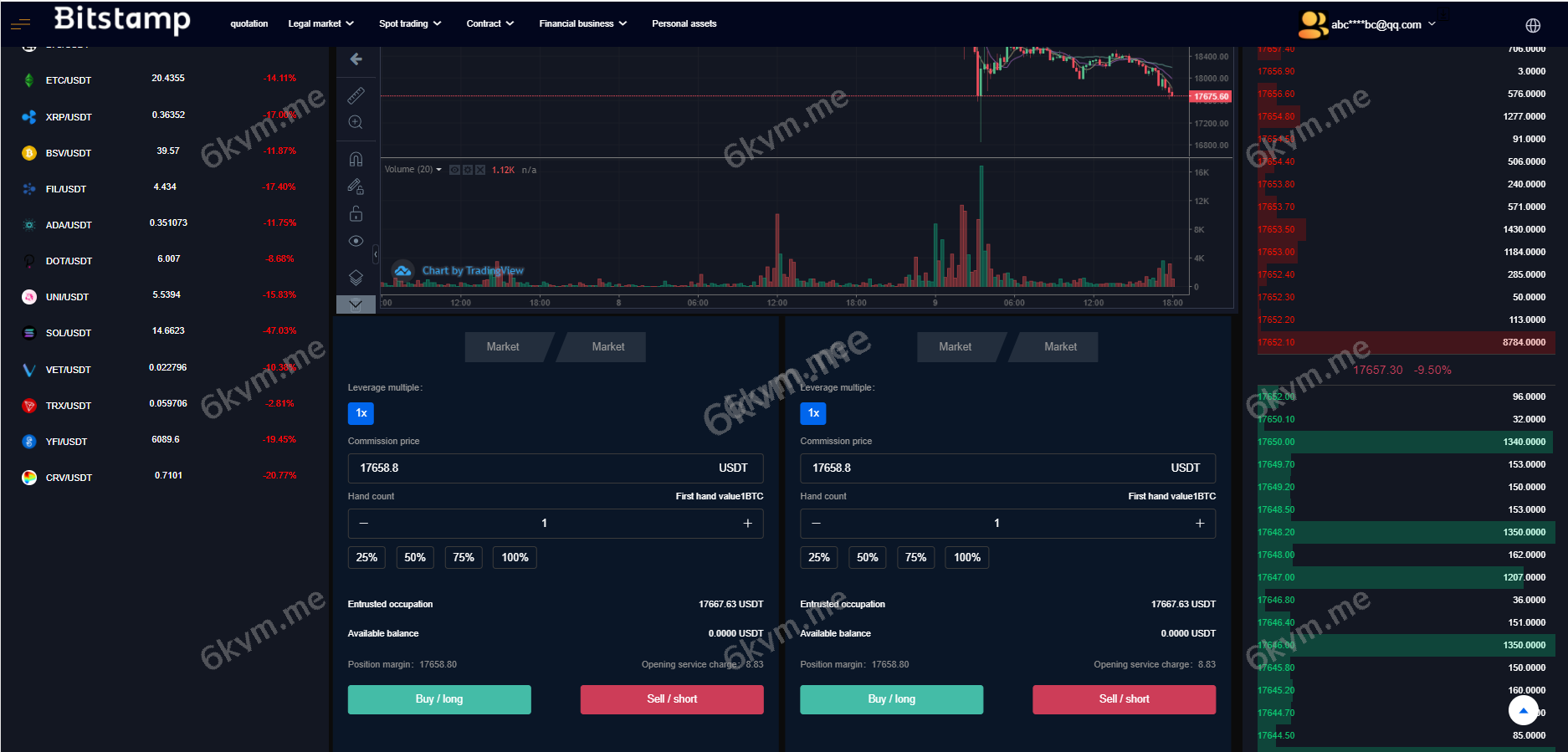Click the back arrow in chart toolbar
This screenshot has width=1568, height=752.
point(356,59)
